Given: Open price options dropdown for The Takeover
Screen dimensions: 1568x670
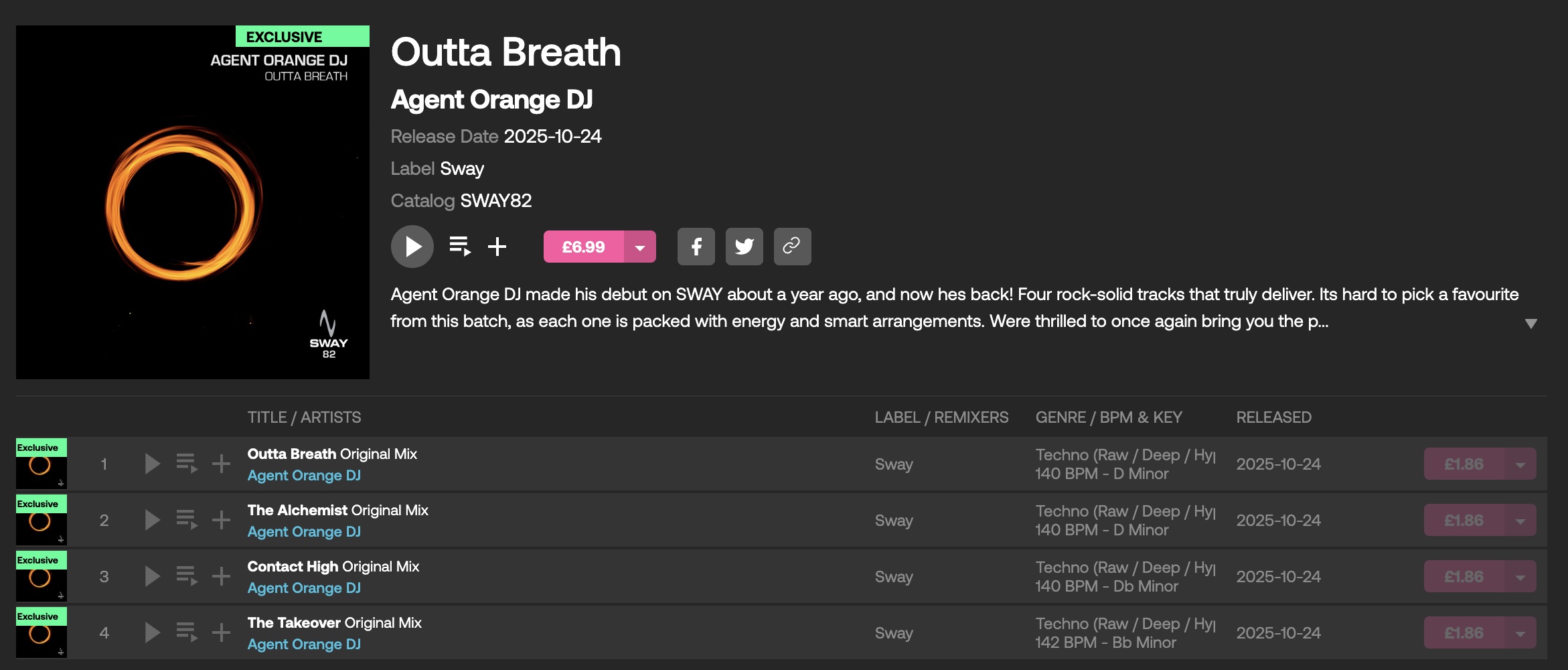Looking at the screenshot, I should (1520, 633).
